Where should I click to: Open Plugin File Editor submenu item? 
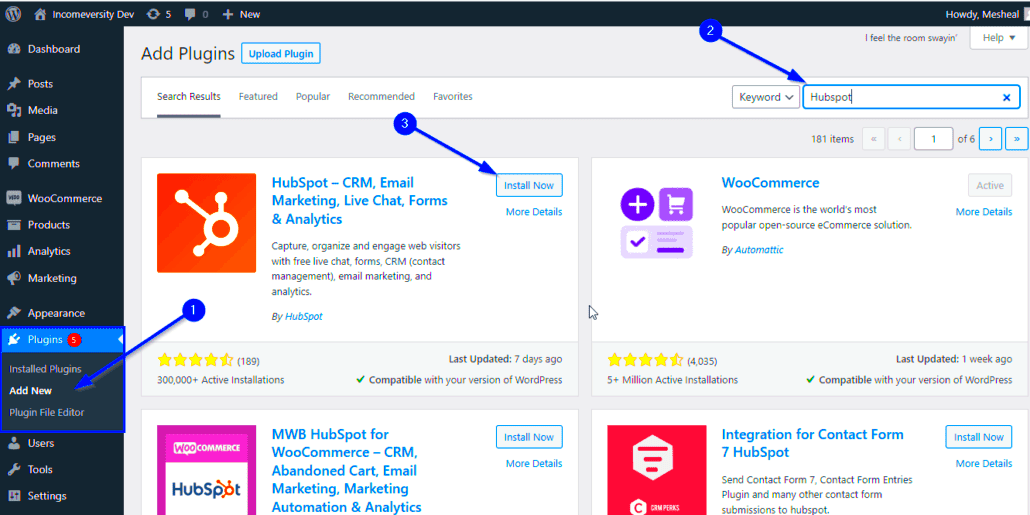(x=47, y=413)
